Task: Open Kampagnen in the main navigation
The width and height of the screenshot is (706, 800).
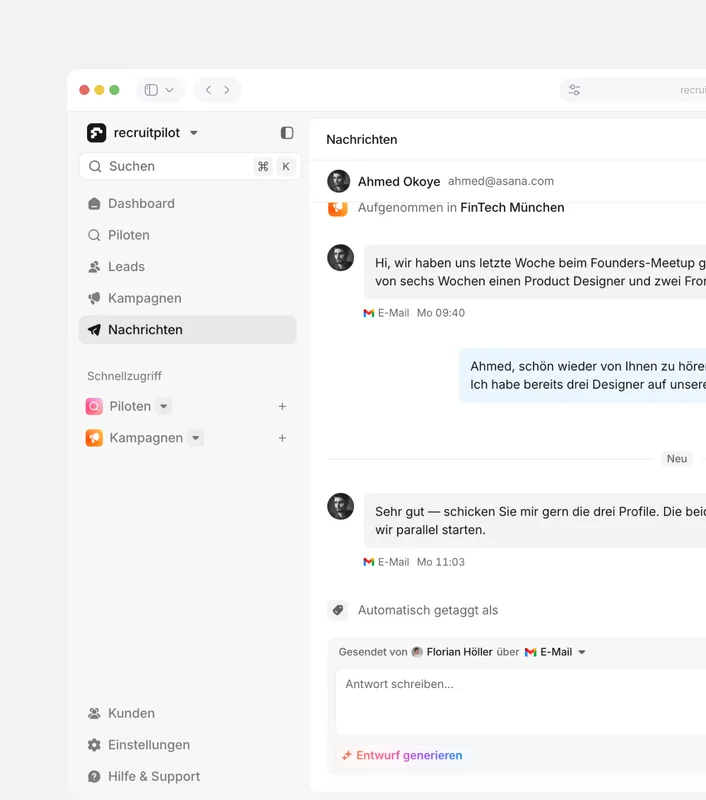Action: tap(187, 298)
